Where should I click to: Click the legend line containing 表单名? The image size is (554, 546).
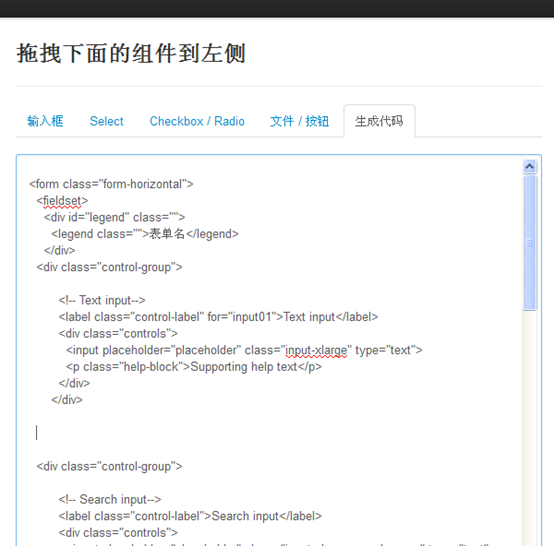point(145,234)
